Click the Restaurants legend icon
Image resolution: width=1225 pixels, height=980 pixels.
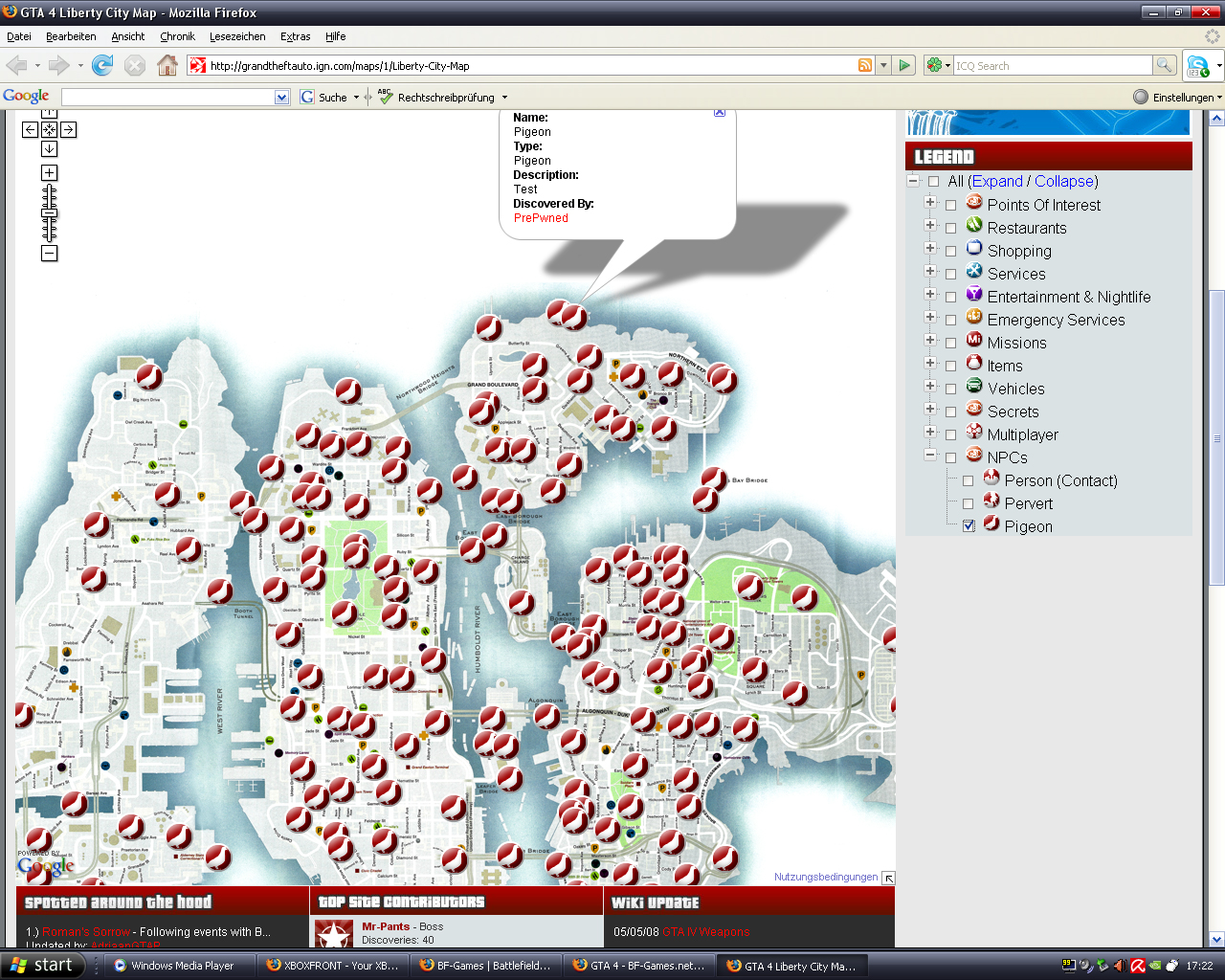tap(974, 225)
